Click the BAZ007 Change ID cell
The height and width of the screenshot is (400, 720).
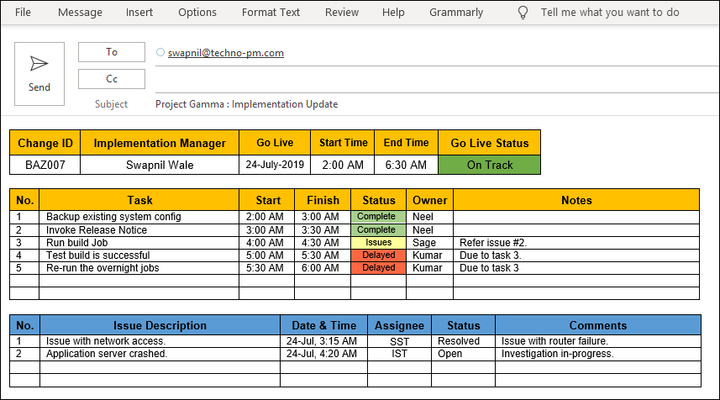pyautogui.click(x=45, y=165)
